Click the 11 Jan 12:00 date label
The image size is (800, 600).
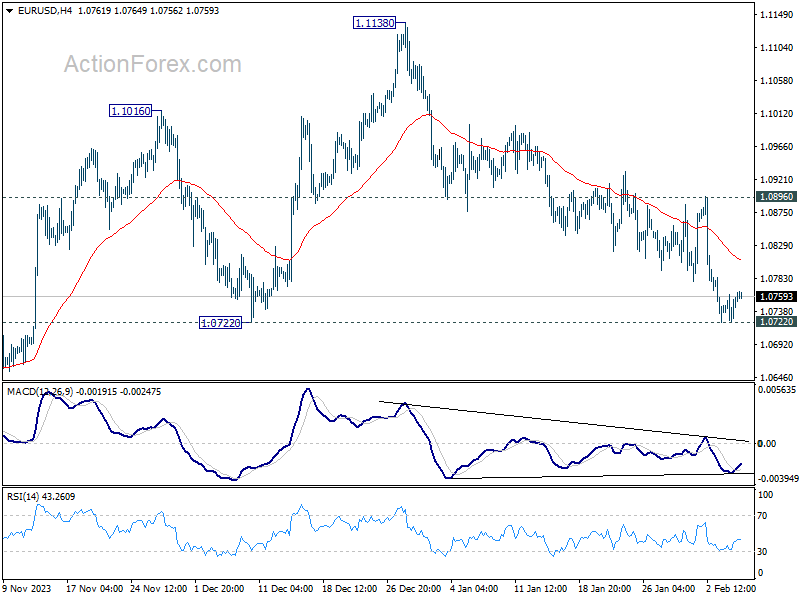coord(540,588)
